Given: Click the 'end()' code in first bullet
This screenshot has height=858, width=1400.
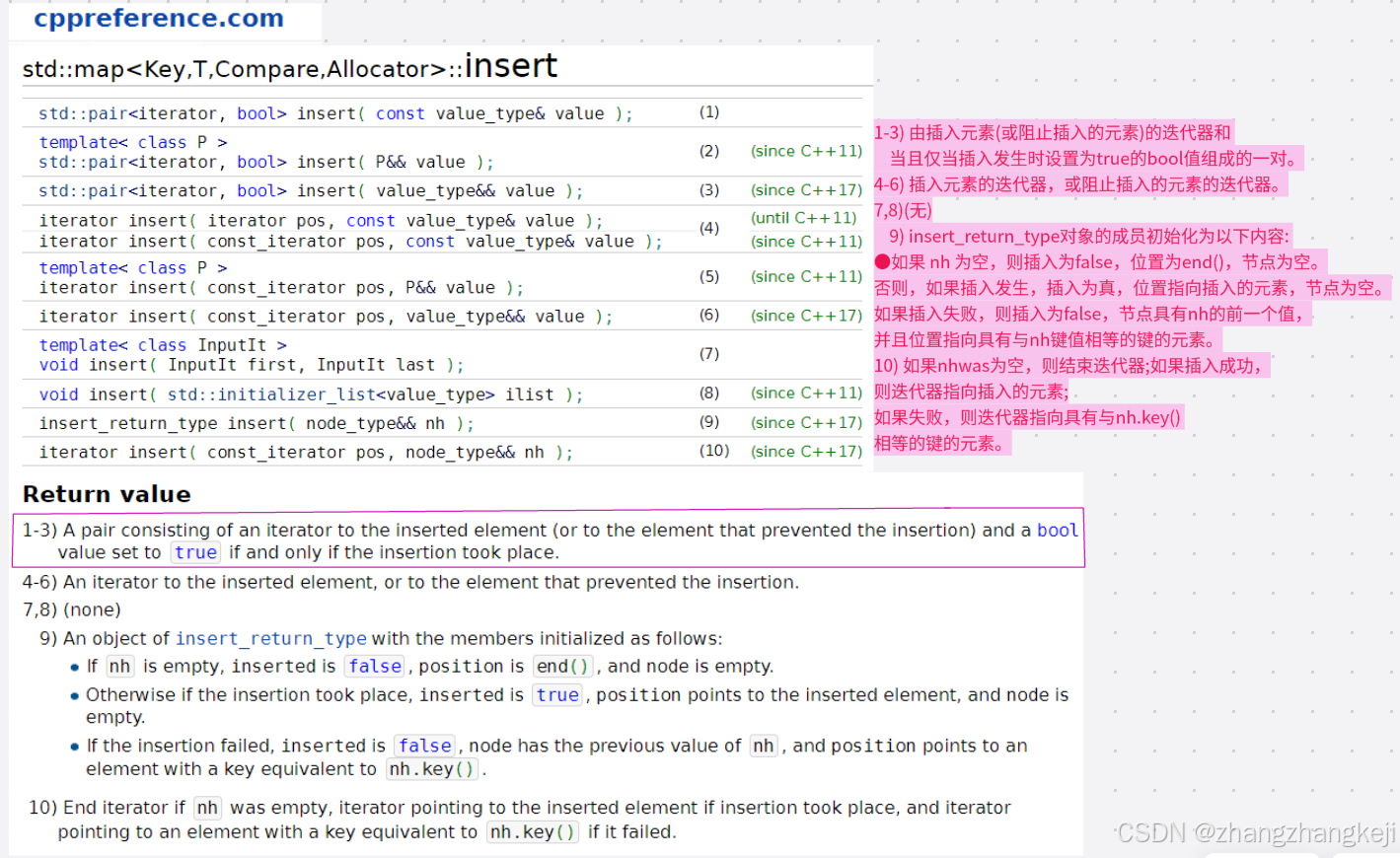Looking at the screenshot, I should coord(562,667).
